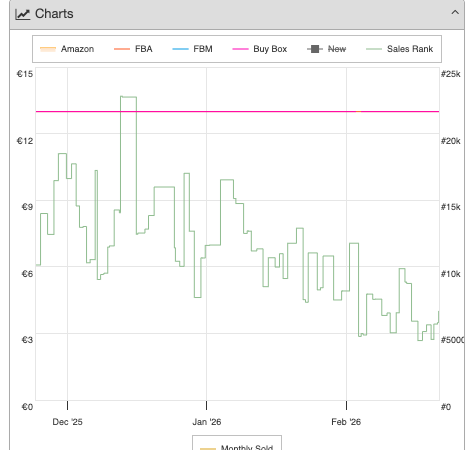Click the Charts panel title

[54, 14]
